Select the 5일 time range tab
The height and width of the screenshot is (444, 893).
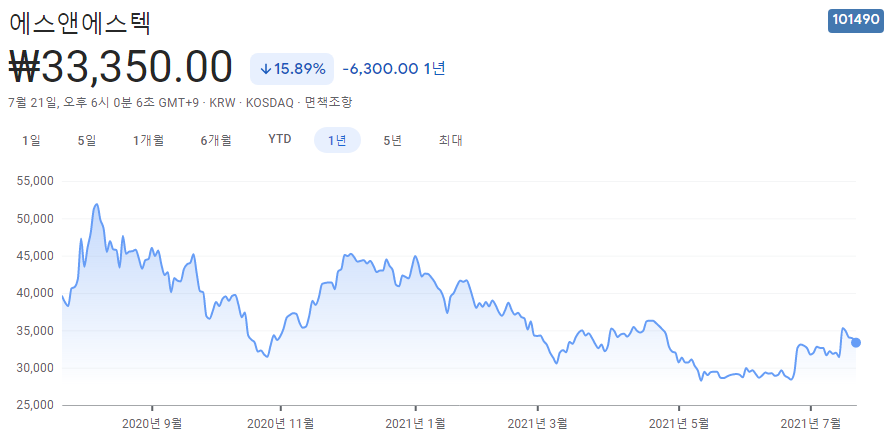point(87,140)
